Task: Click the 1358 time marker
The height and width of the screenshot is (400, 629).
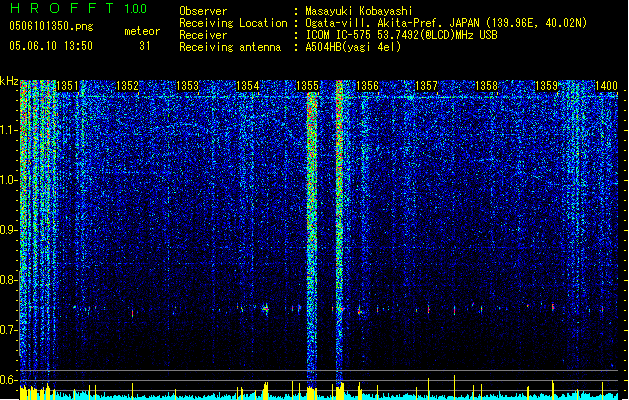Action: pos(486,86)
